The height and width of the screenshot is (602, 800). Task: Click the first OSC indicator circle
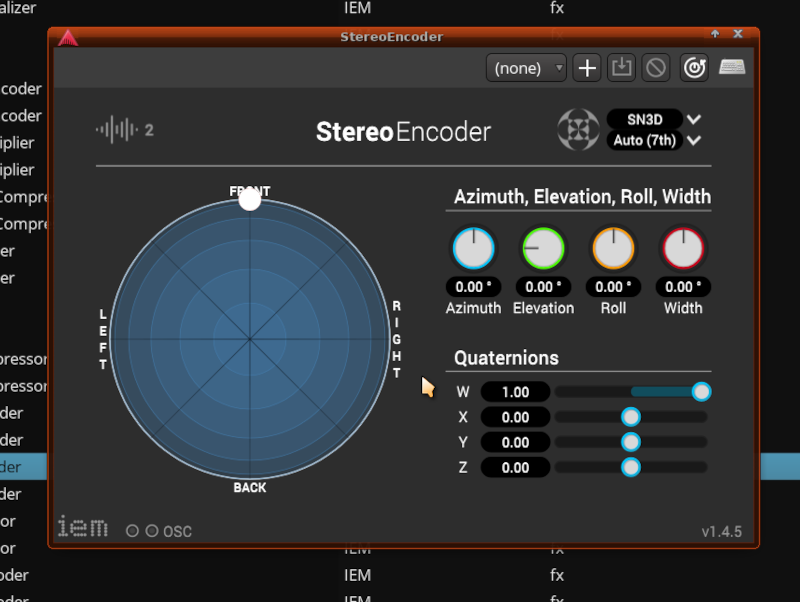pos(132,531)
